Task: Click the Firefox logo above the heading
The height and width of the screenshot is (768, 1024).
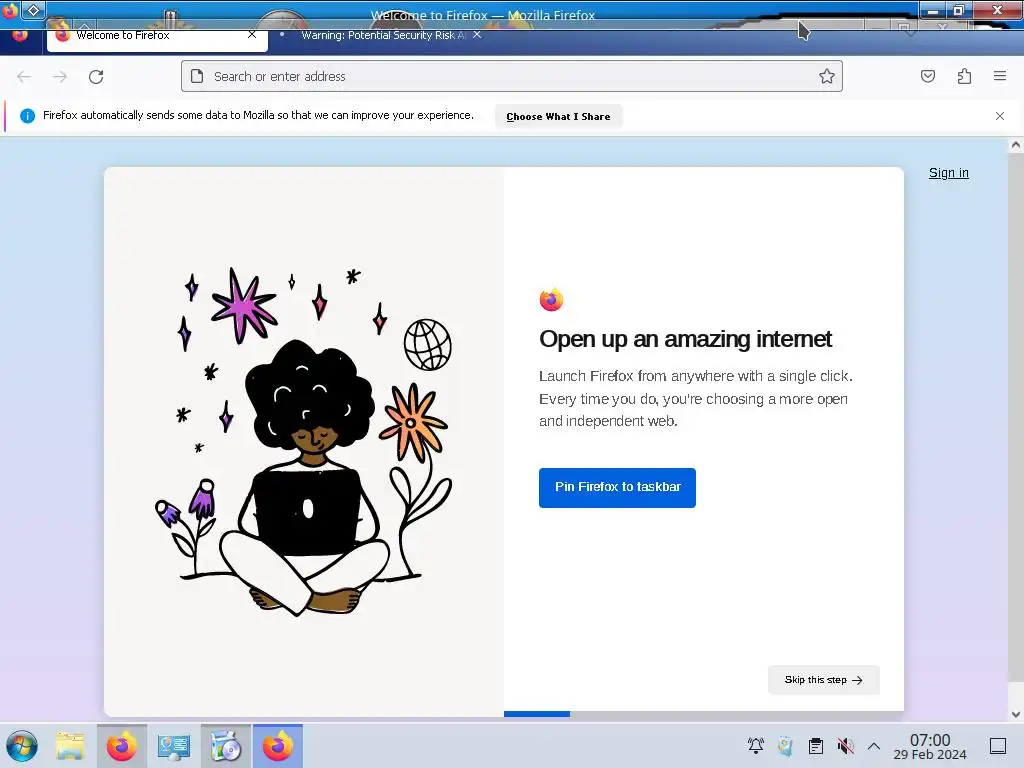Action: [551, 300]
